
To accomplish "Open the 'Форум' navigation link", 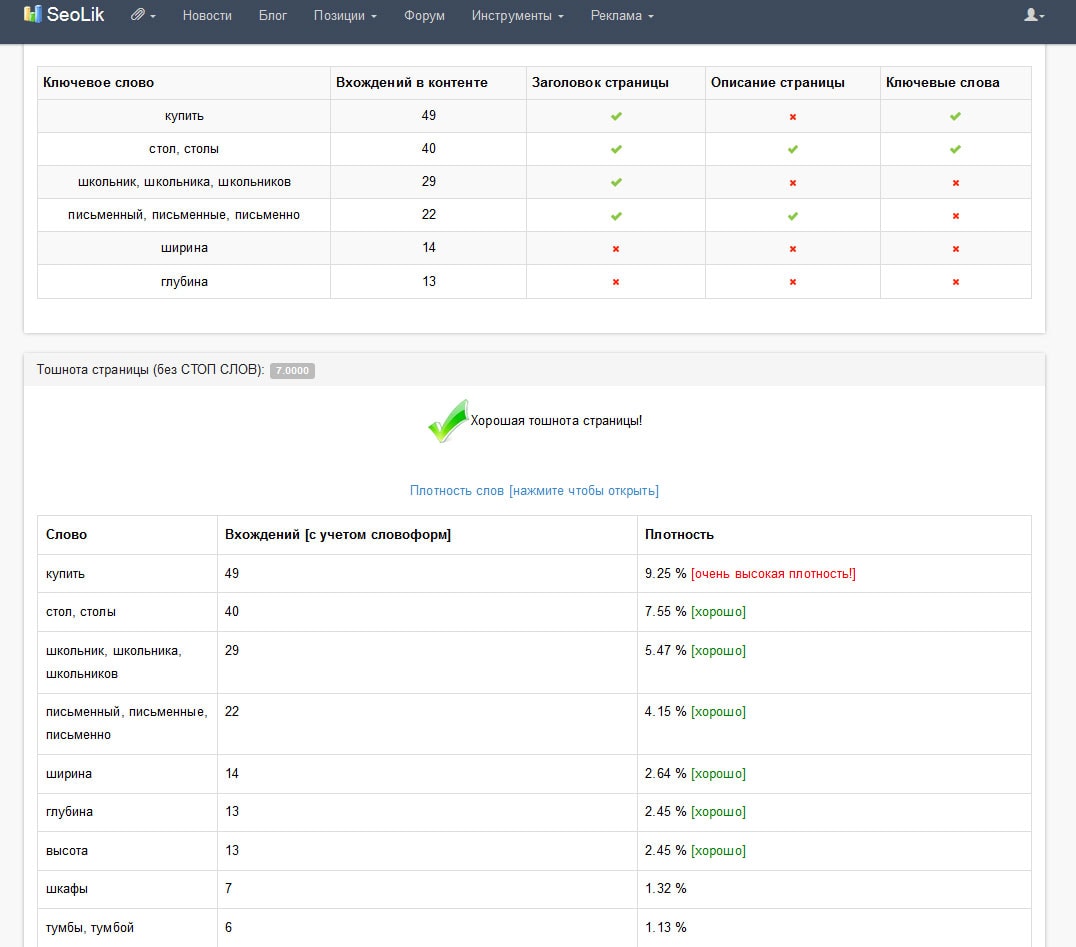I will point(424,16).
